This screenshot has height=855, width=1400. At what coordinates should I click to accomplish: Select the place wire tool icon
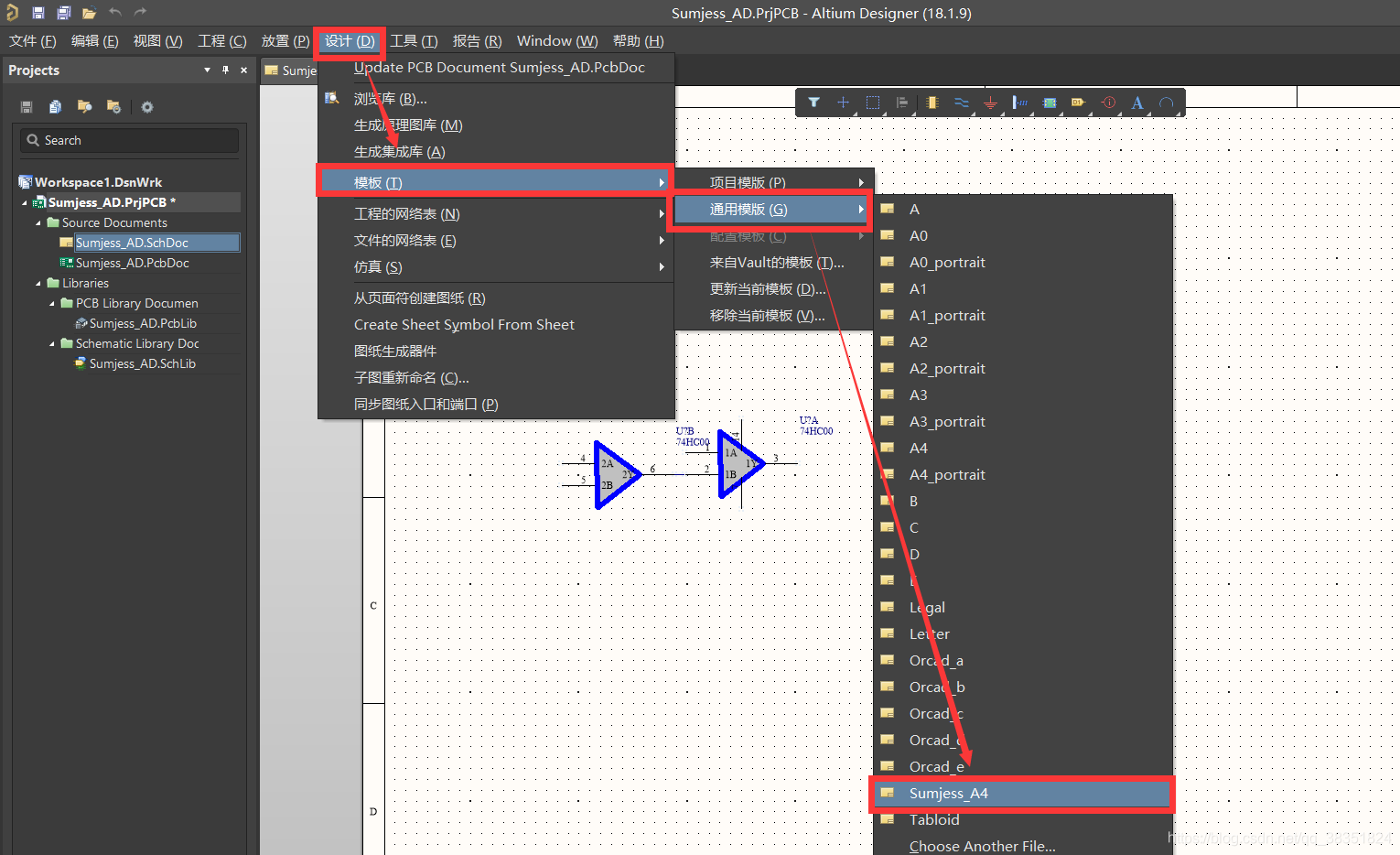tap(961, 103)
